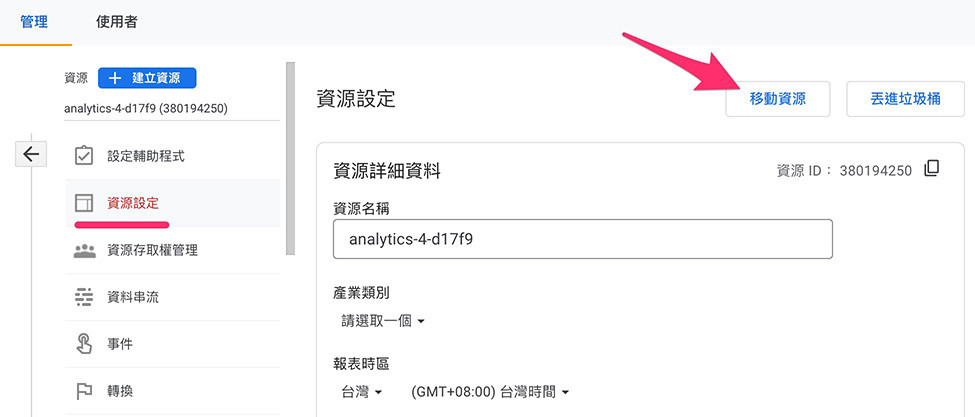Click the back arrow collapse icon
975x417 pixels.
point(30,154)
